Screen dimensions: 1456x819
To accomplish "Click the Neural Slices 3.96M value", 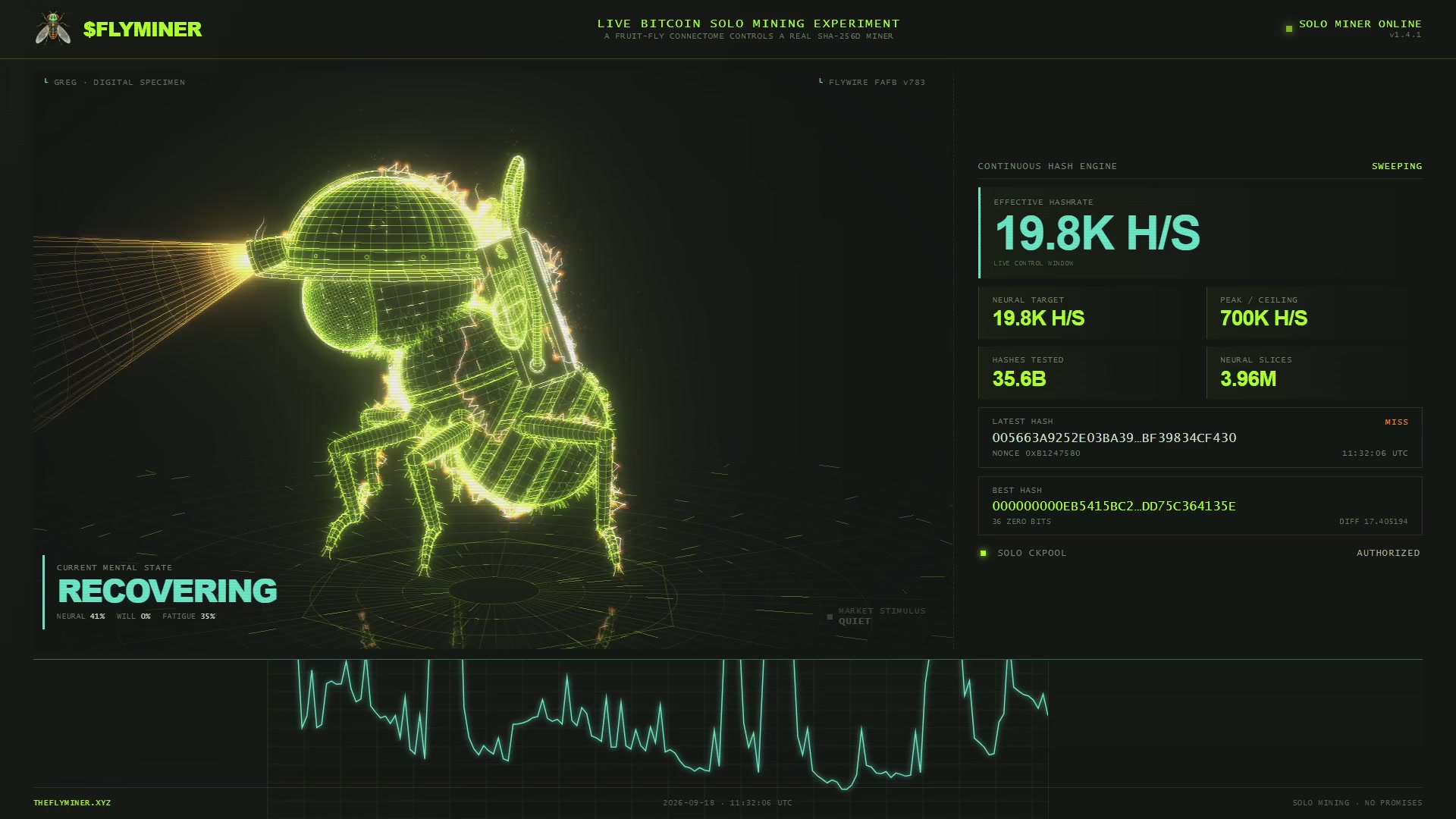I will (1248, 379).
